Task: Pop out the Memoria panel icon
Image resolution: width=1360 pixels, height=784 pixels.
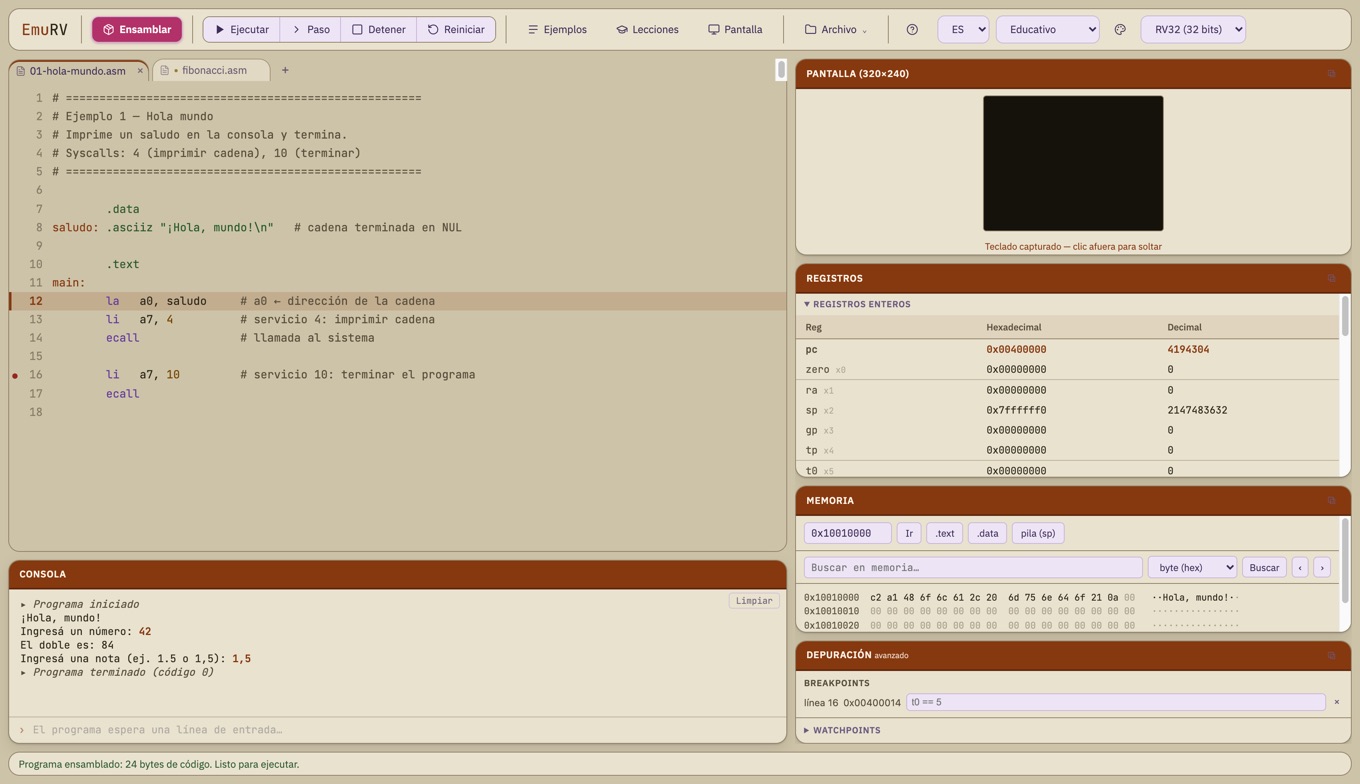Action: pyautogui.click(x=1331, y=501)
